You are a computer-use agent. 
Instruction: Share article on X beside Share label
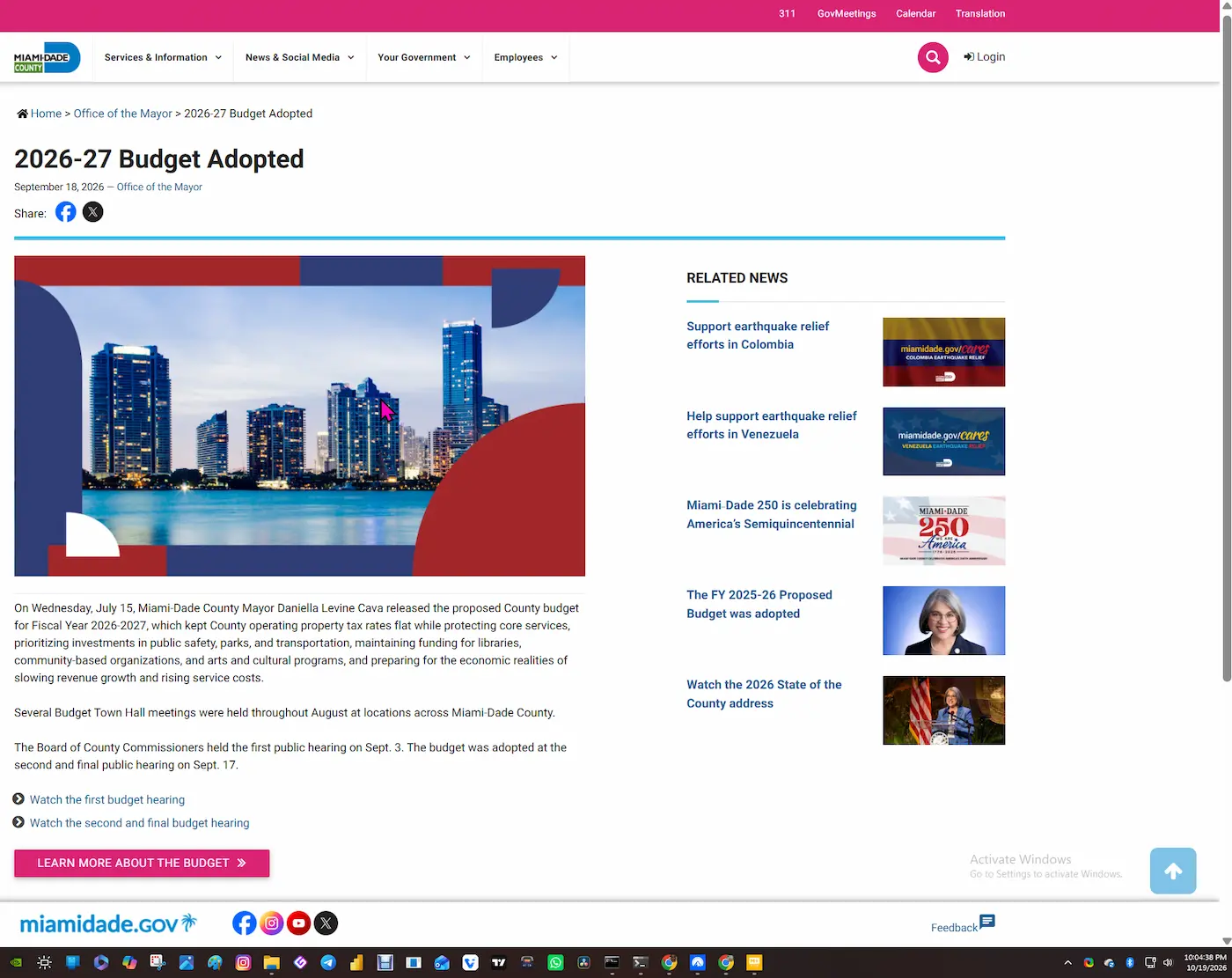[x=92, y=212]
